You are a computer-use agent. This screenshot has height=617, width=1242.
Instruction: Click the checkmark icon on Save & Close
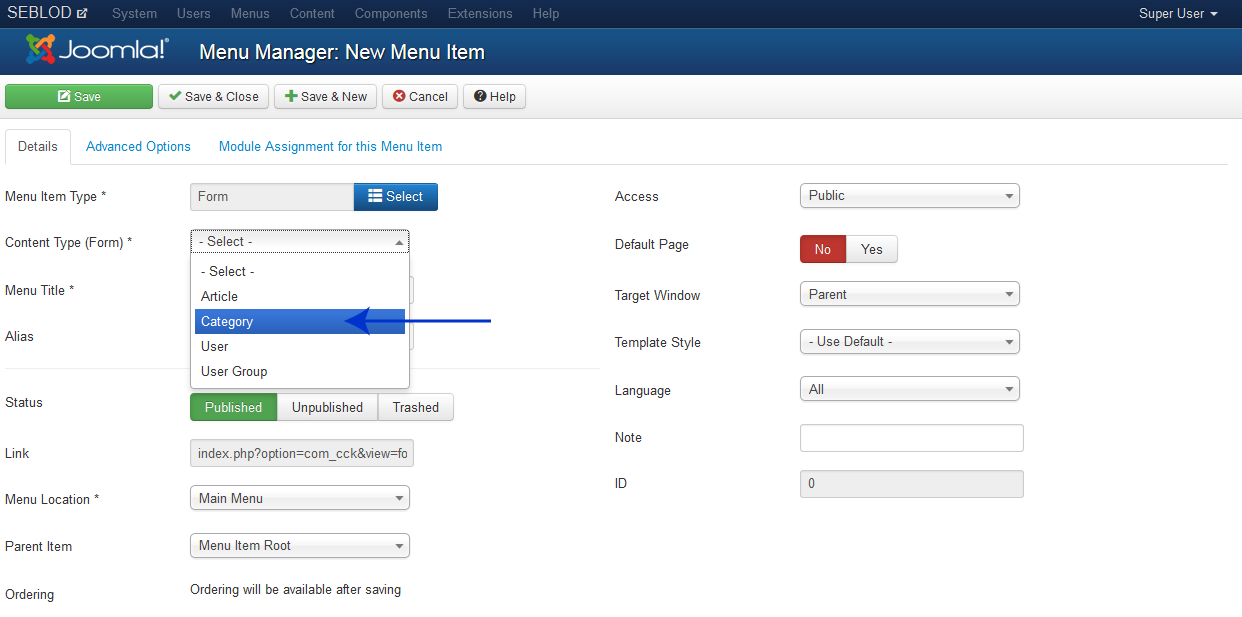(x=177, y=96)
